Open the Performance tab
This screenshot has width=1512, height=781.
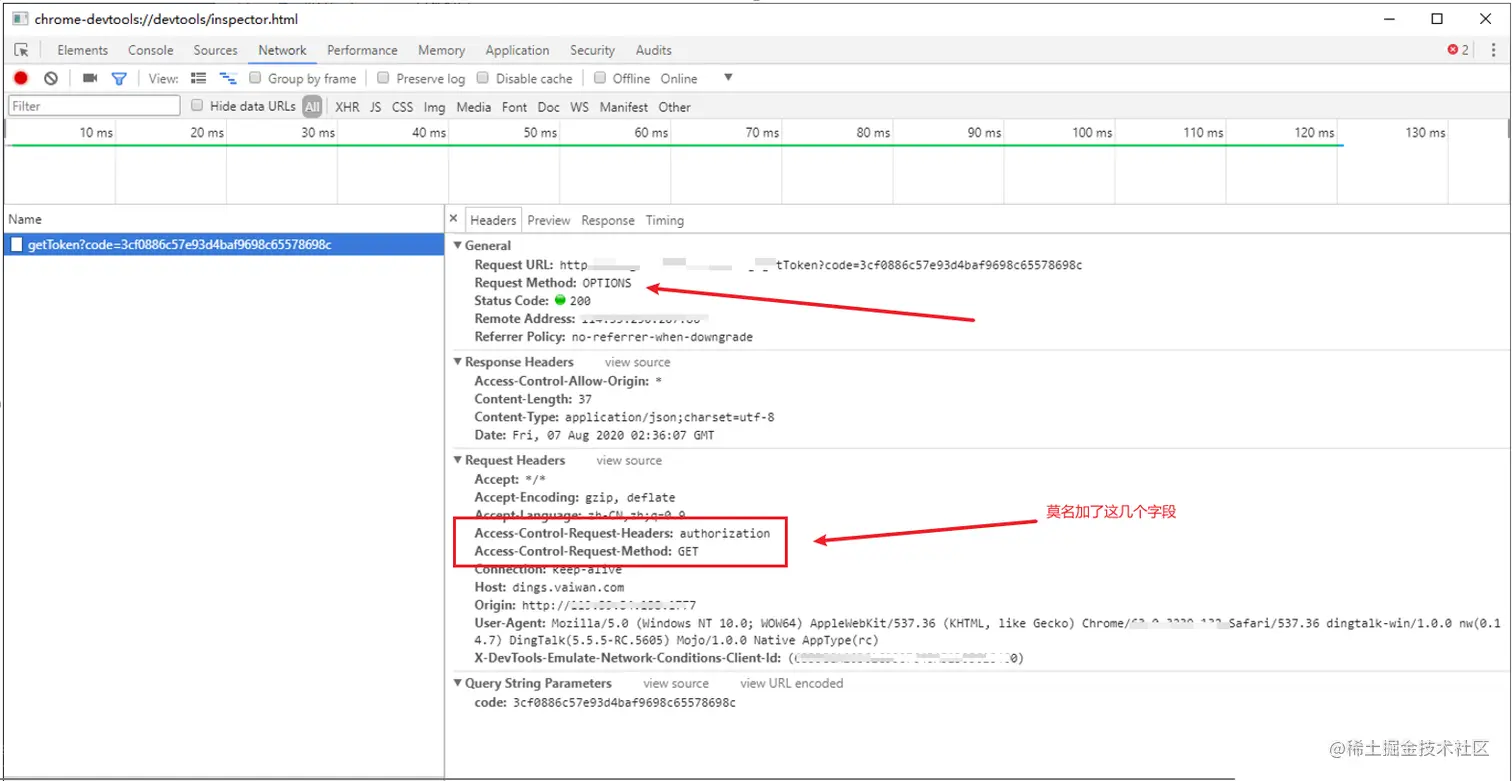tap(362, 50)
